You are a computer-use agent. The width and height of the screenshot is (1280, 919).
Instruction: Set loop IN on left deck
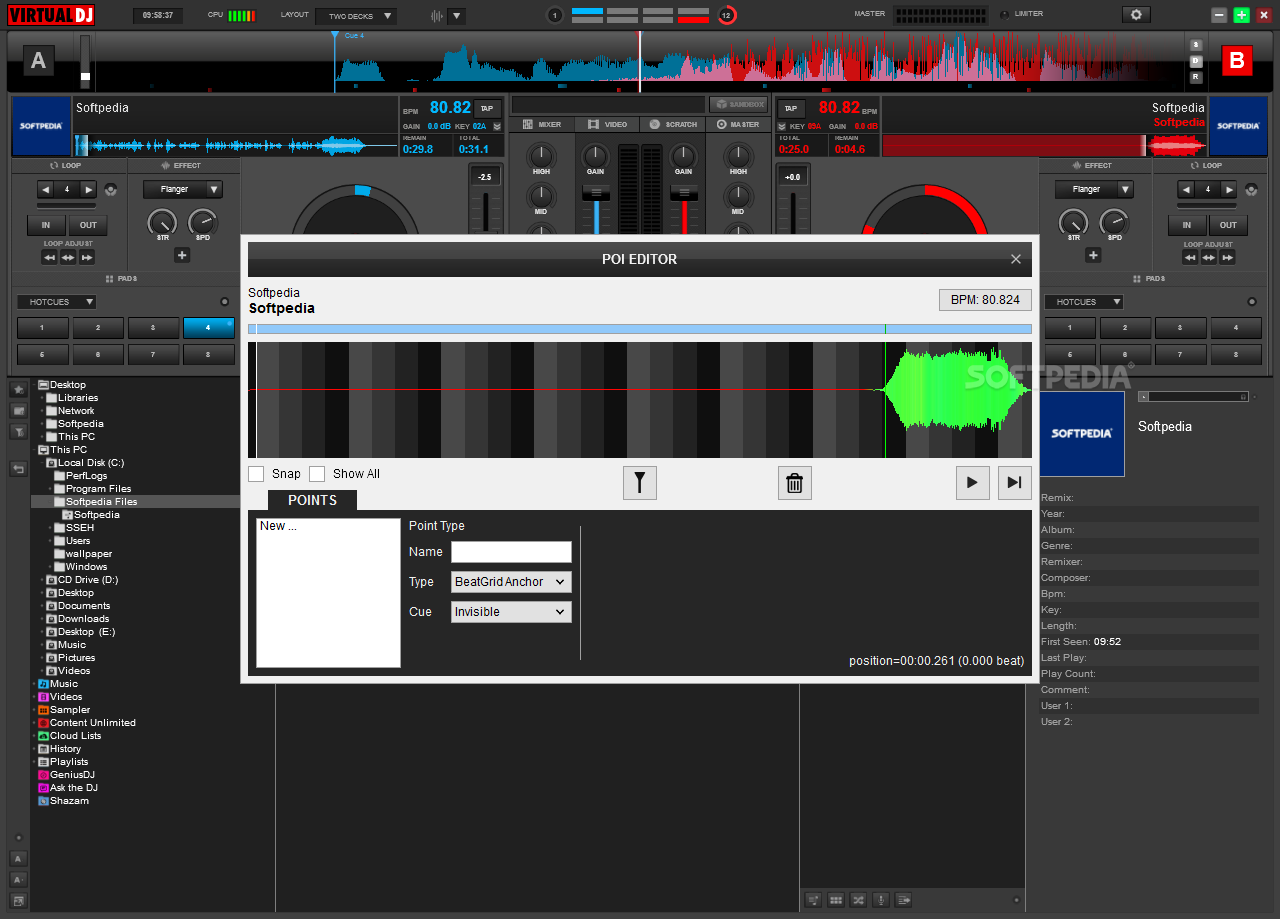[x=46, y=225]
